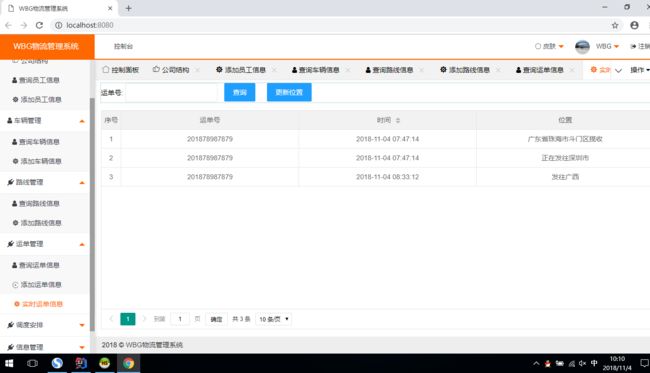The height and width of the screenshot is (373, 650).
Task: Bookmark this page with the star icon
Action: click(x=615, y=25)
